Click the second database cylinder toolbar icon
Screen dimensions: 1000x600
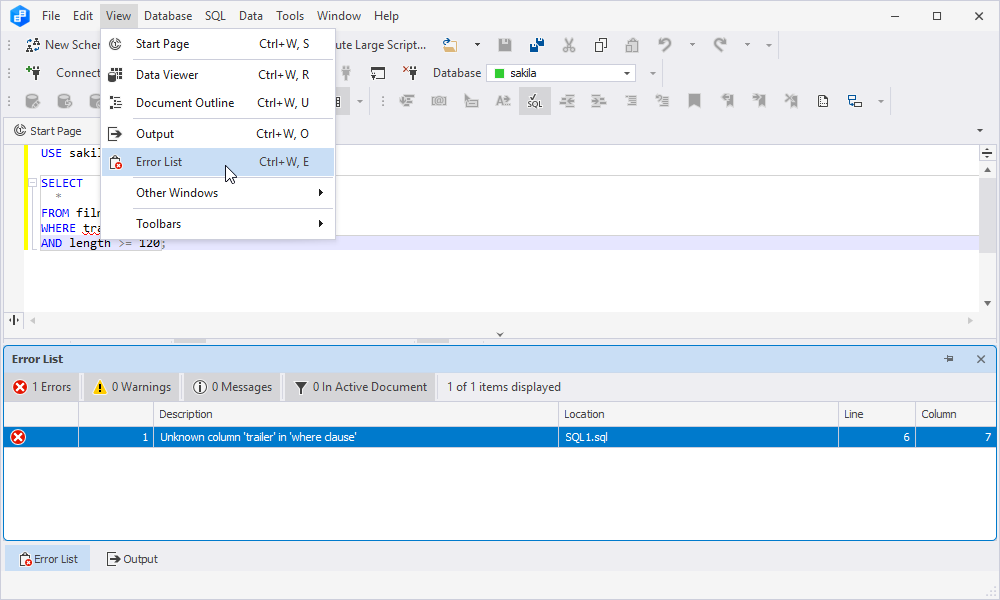[x=64, y=101]
